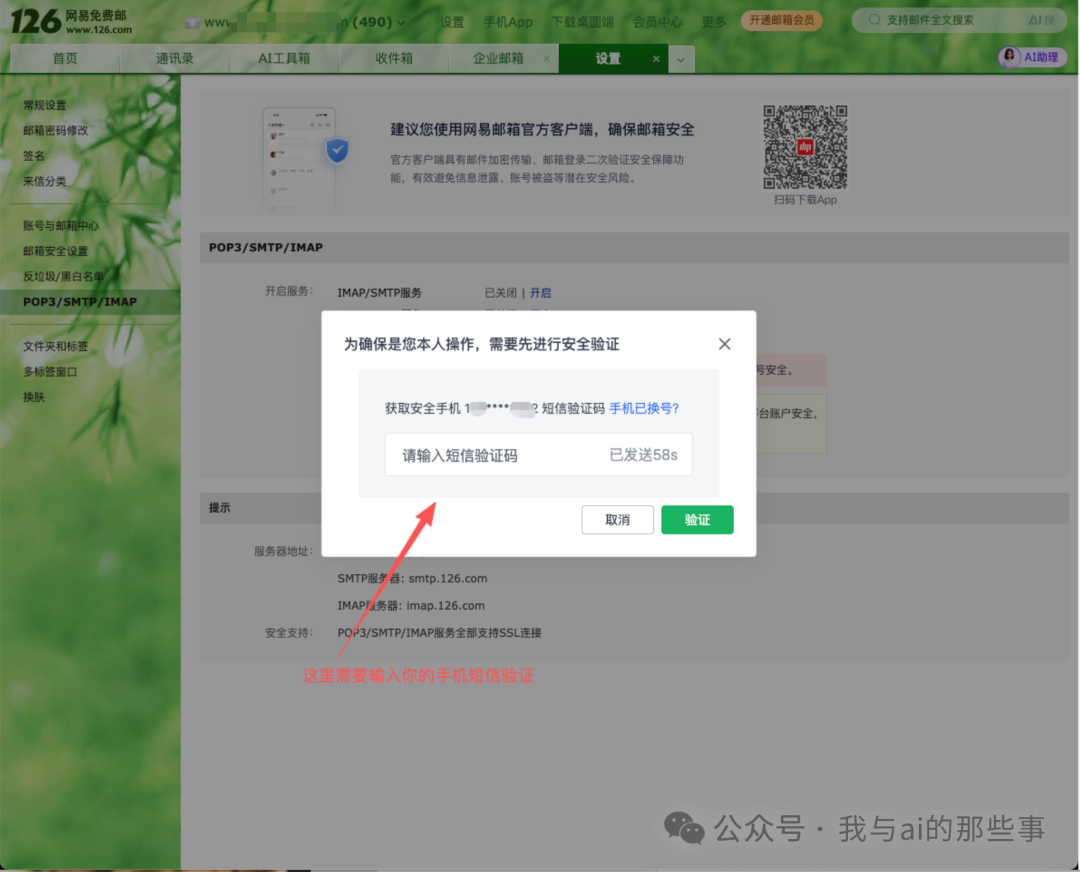1080x872 pixels.
Task: Open 会员中心 in the top header
Action: coord(658,22)
